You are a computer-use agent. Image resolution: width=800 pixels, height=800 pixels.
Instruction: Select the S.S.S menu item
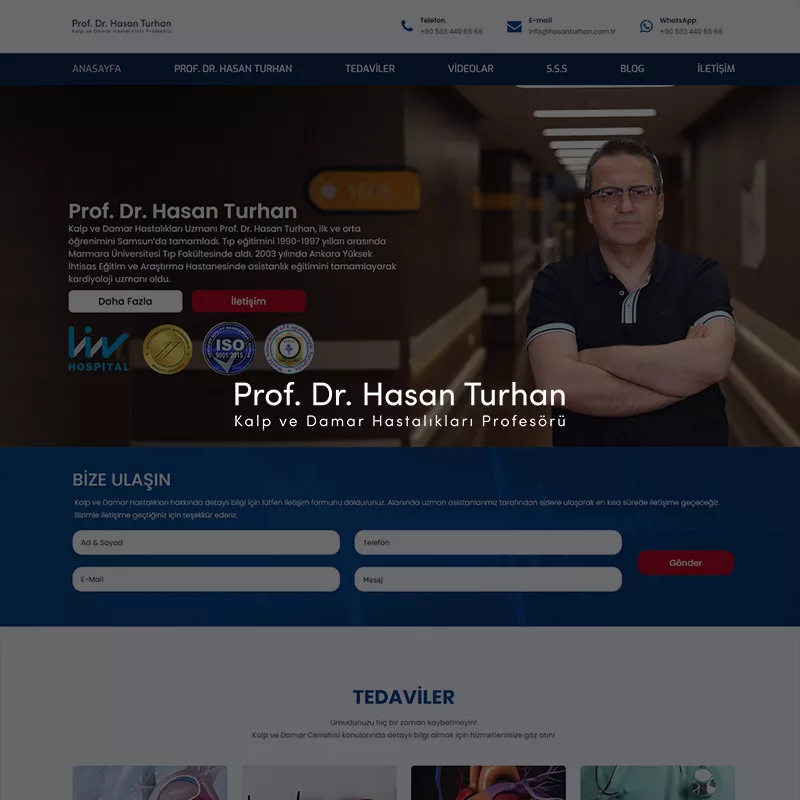pos(554,68)
